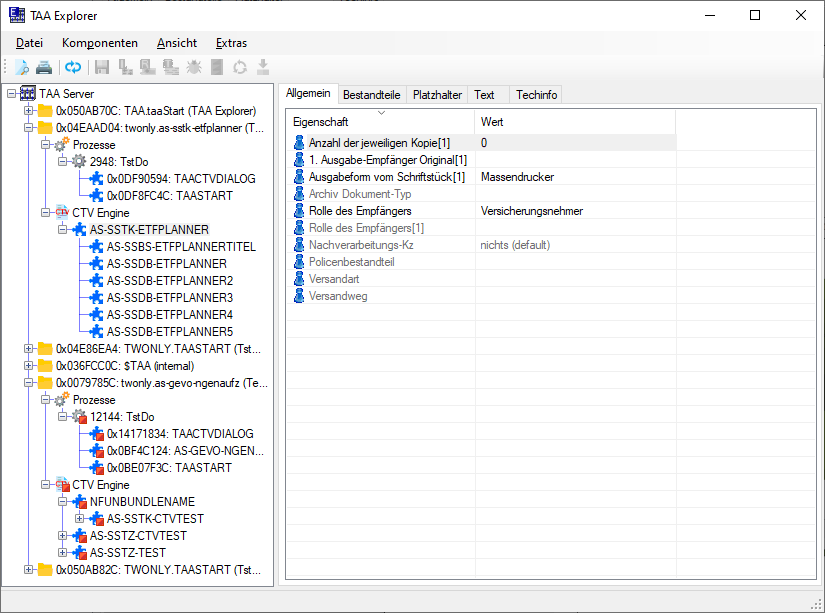Click the grayed-out save disk icon

click(101, 68)
